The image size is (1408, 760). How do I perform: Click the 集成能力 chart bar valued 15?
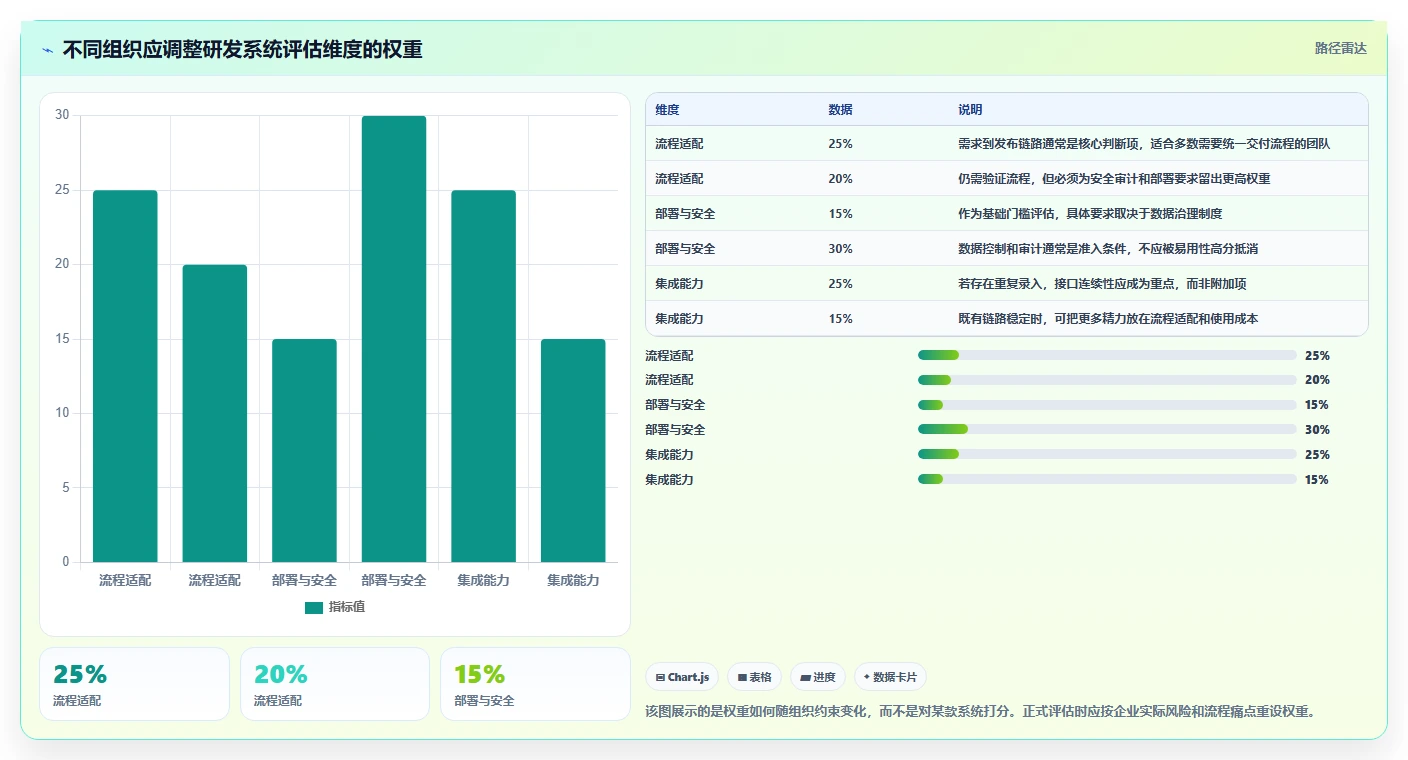pyautogui.click(x=573, y=450)
